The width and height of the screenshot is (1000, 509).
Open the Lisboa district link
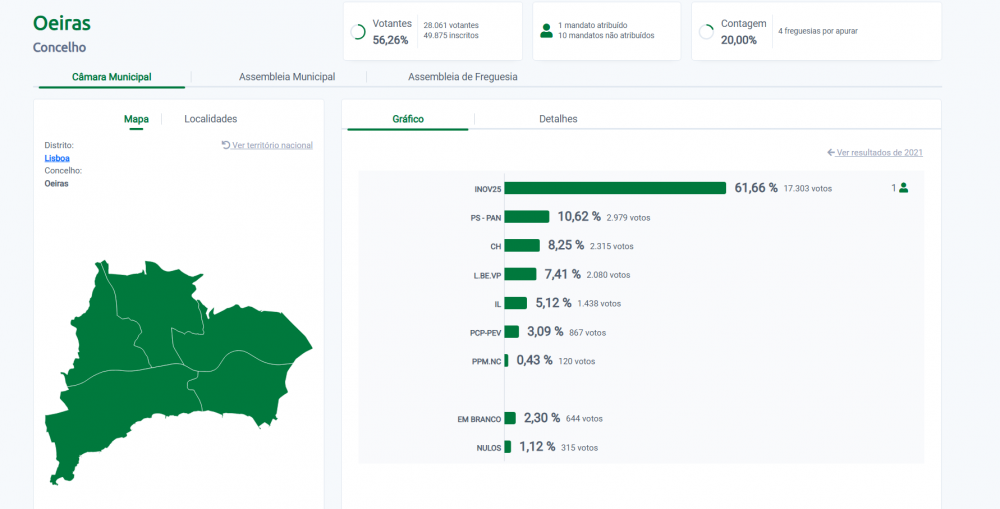57,158
